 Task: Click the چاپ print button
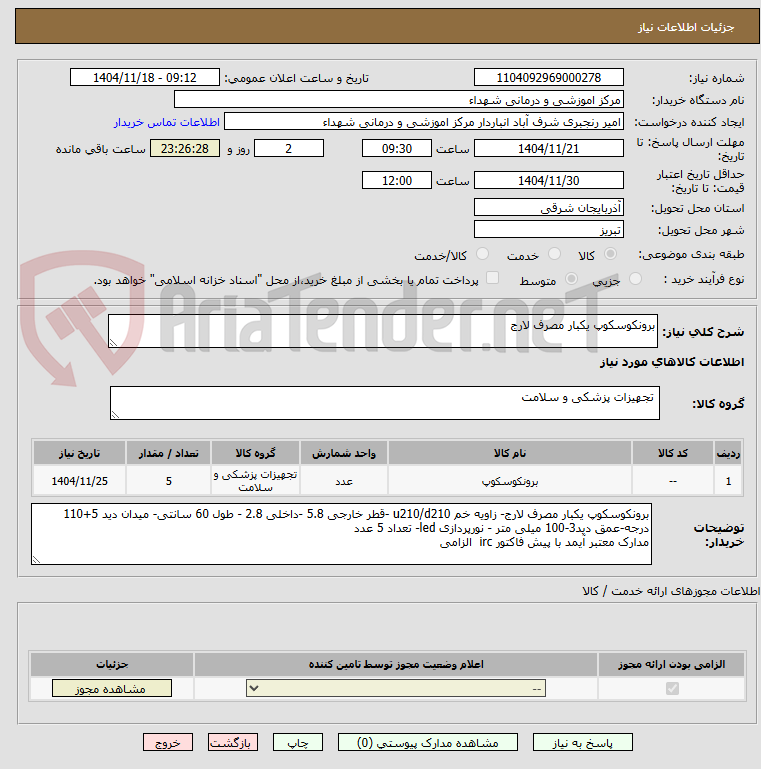[x=298, y=743]
